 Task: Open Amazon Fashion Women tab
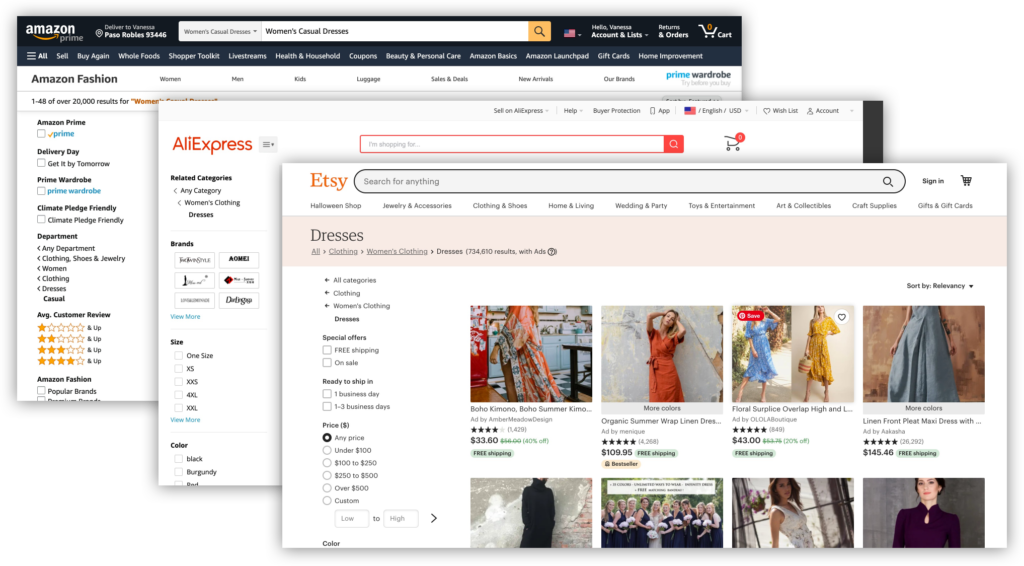170,79
